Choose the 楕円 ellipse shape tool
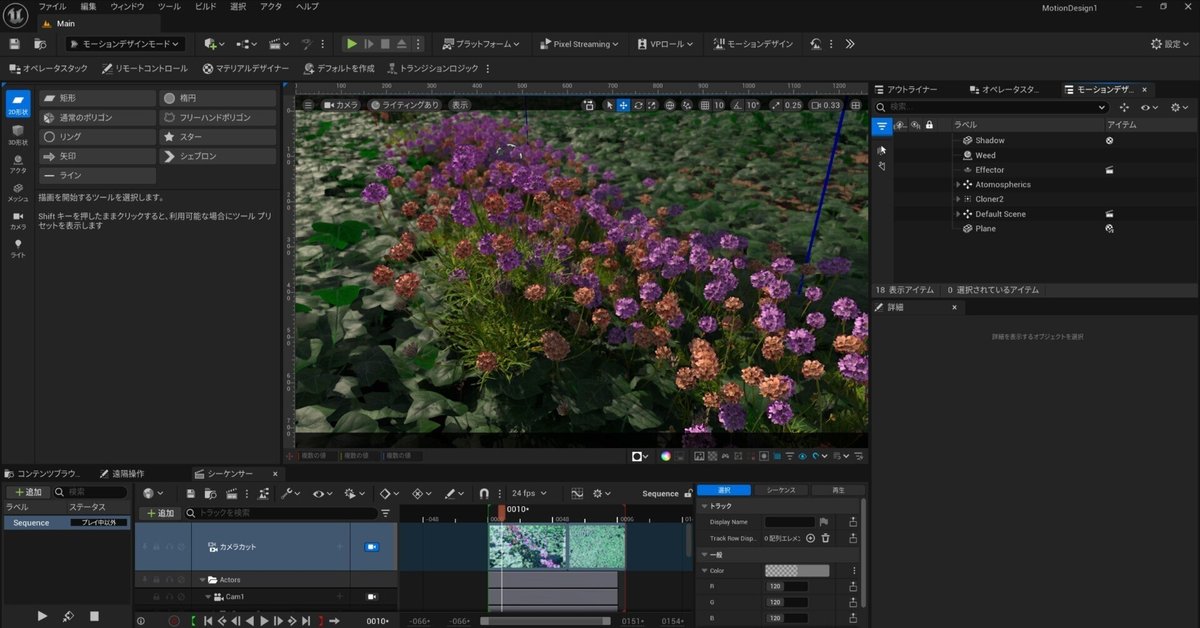 tap(217, 98)
